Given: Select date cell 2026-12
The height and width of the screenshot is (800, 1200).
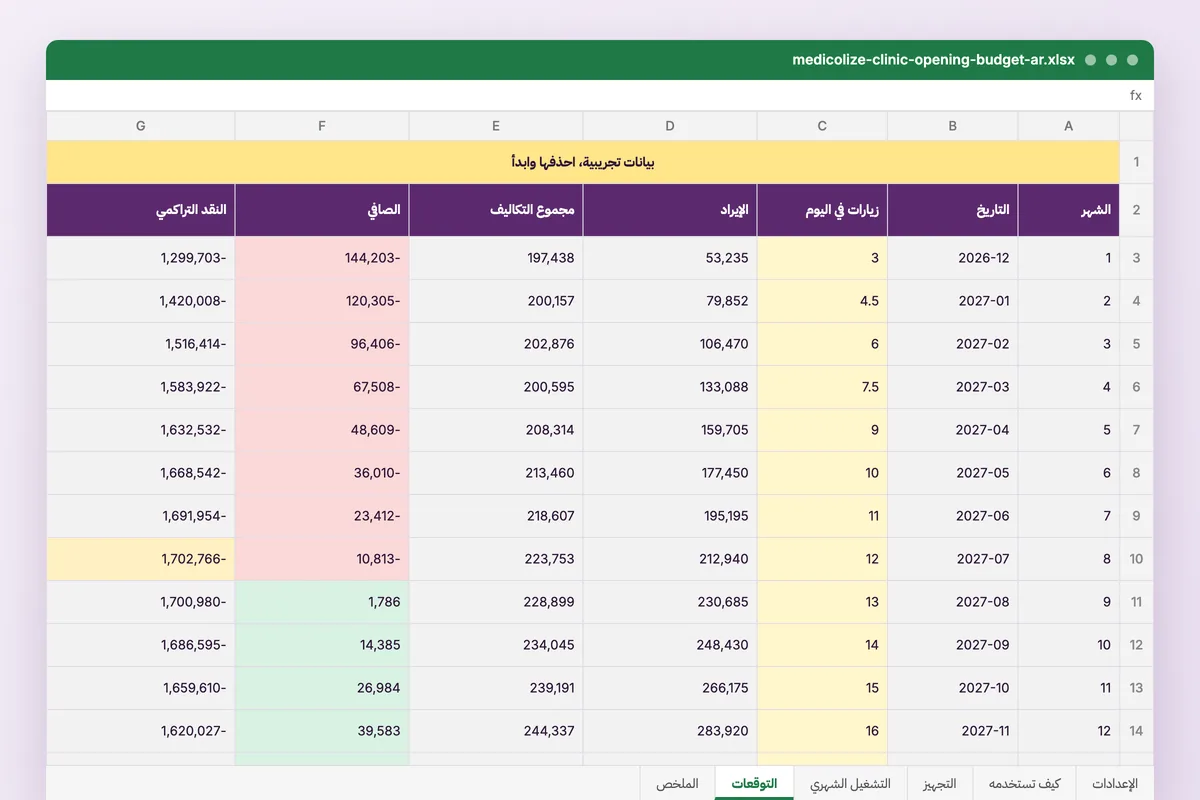Looking at the screenshot, I should coord(953,258).
